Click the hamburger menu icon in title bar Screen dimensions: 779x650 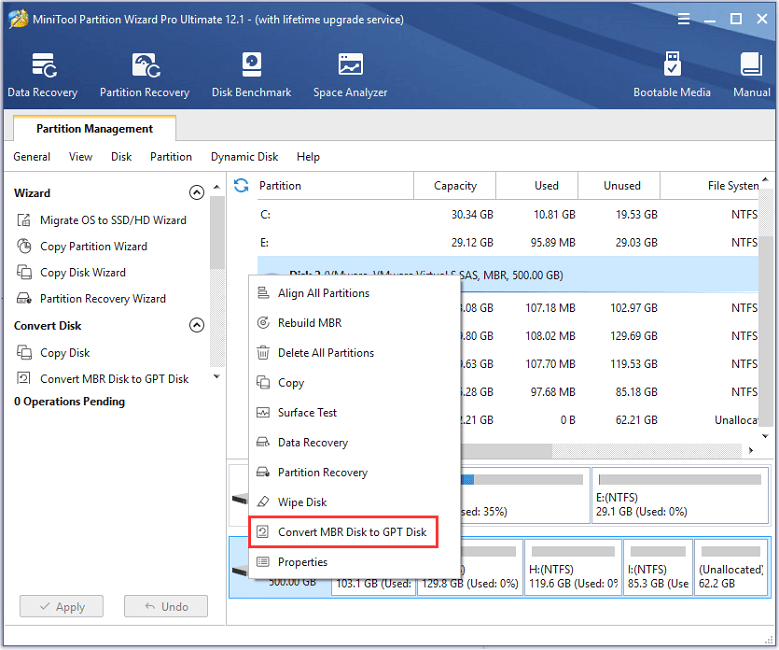pos(684,19)
